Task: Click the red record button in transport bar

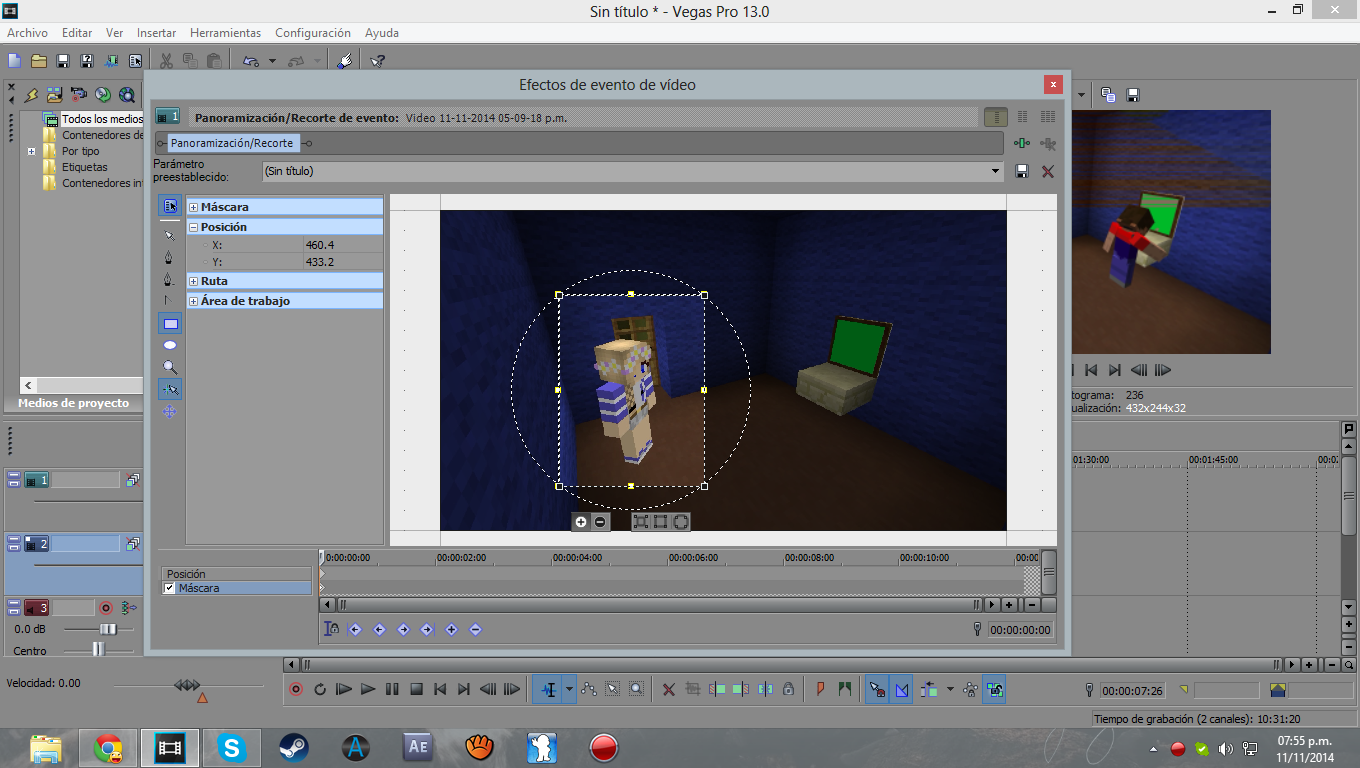Action: pyautogui.click(x=296, y=689)
